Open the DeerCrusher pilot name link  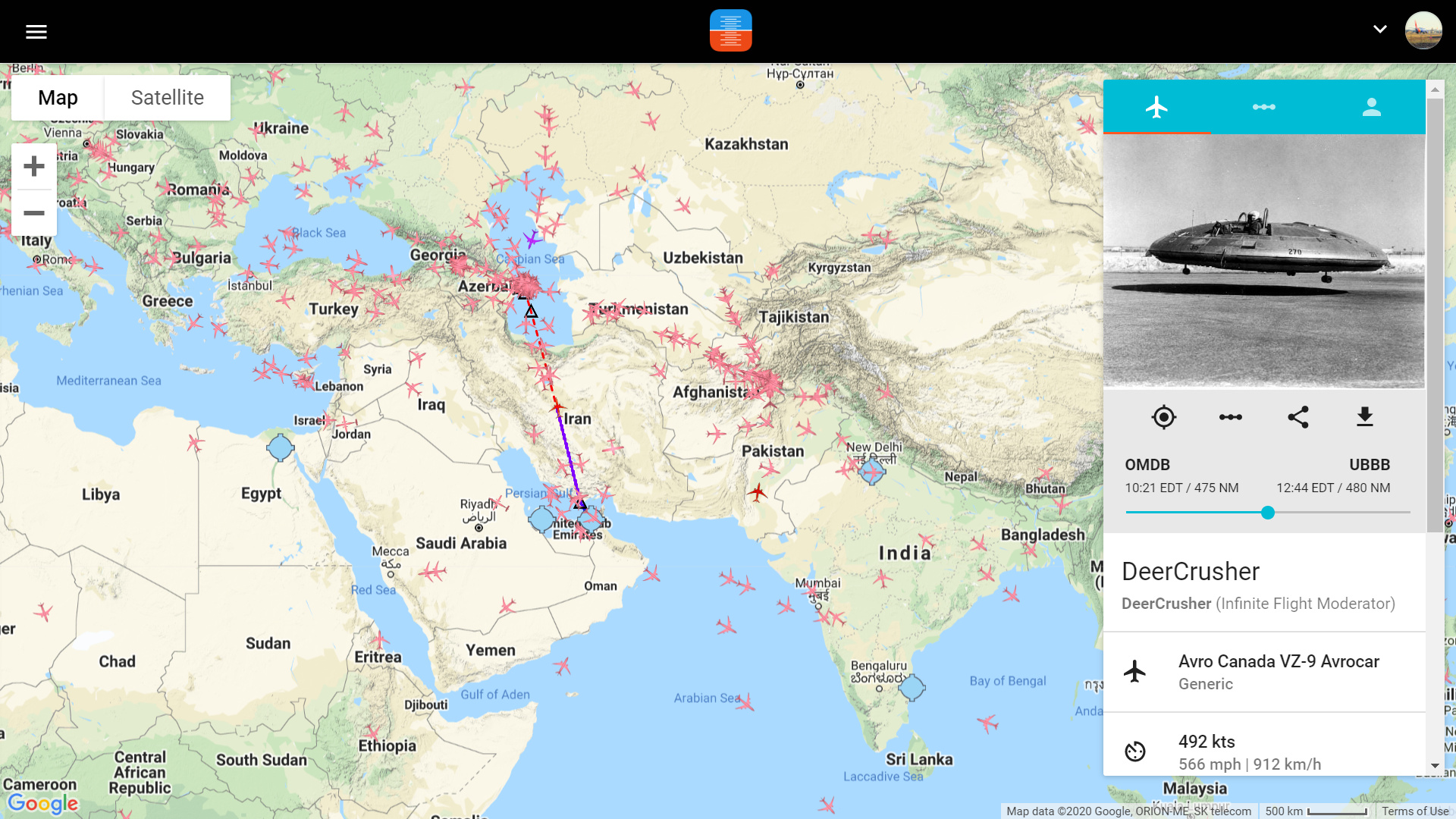(1166, 604)
